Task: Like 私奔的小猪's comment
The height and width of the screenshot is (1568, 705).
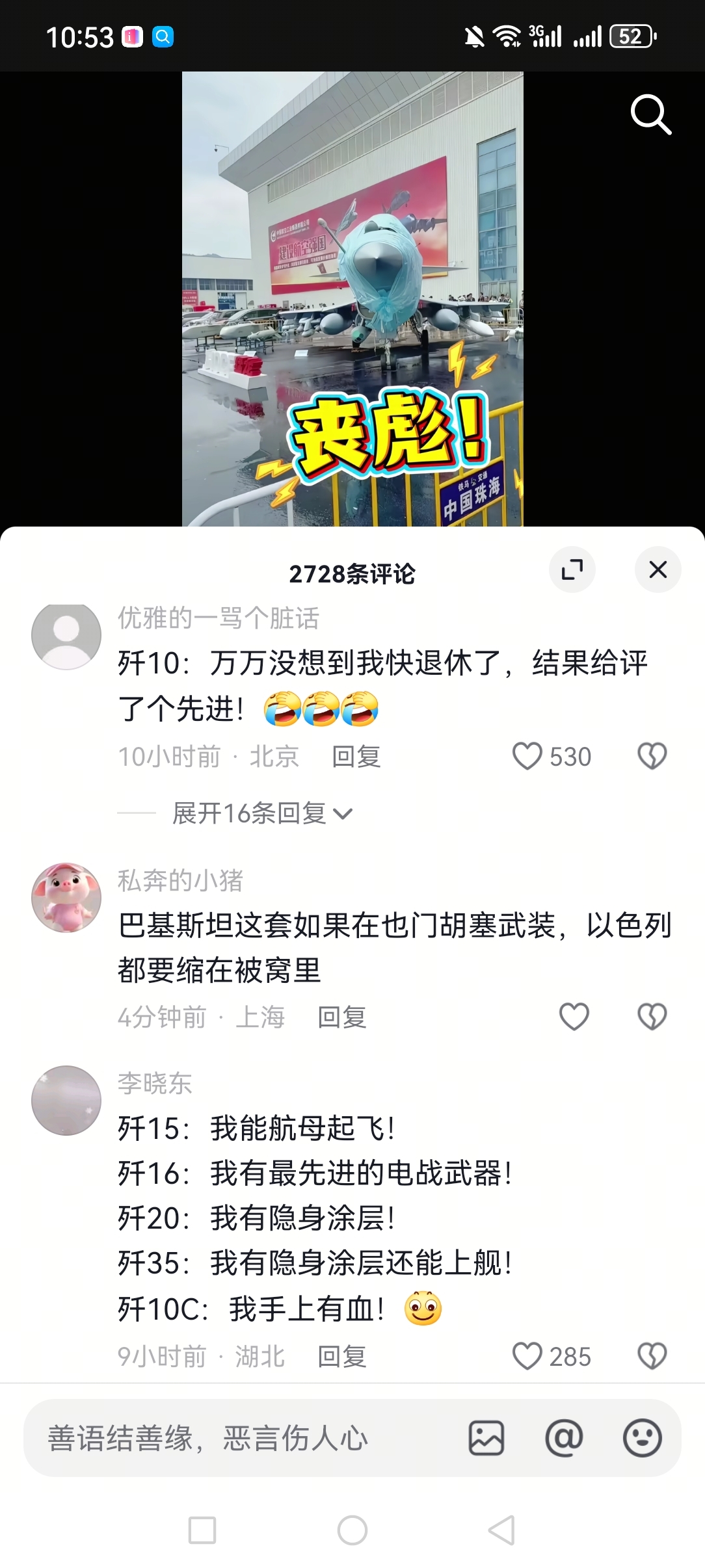Action: [x=574, y=1017]
